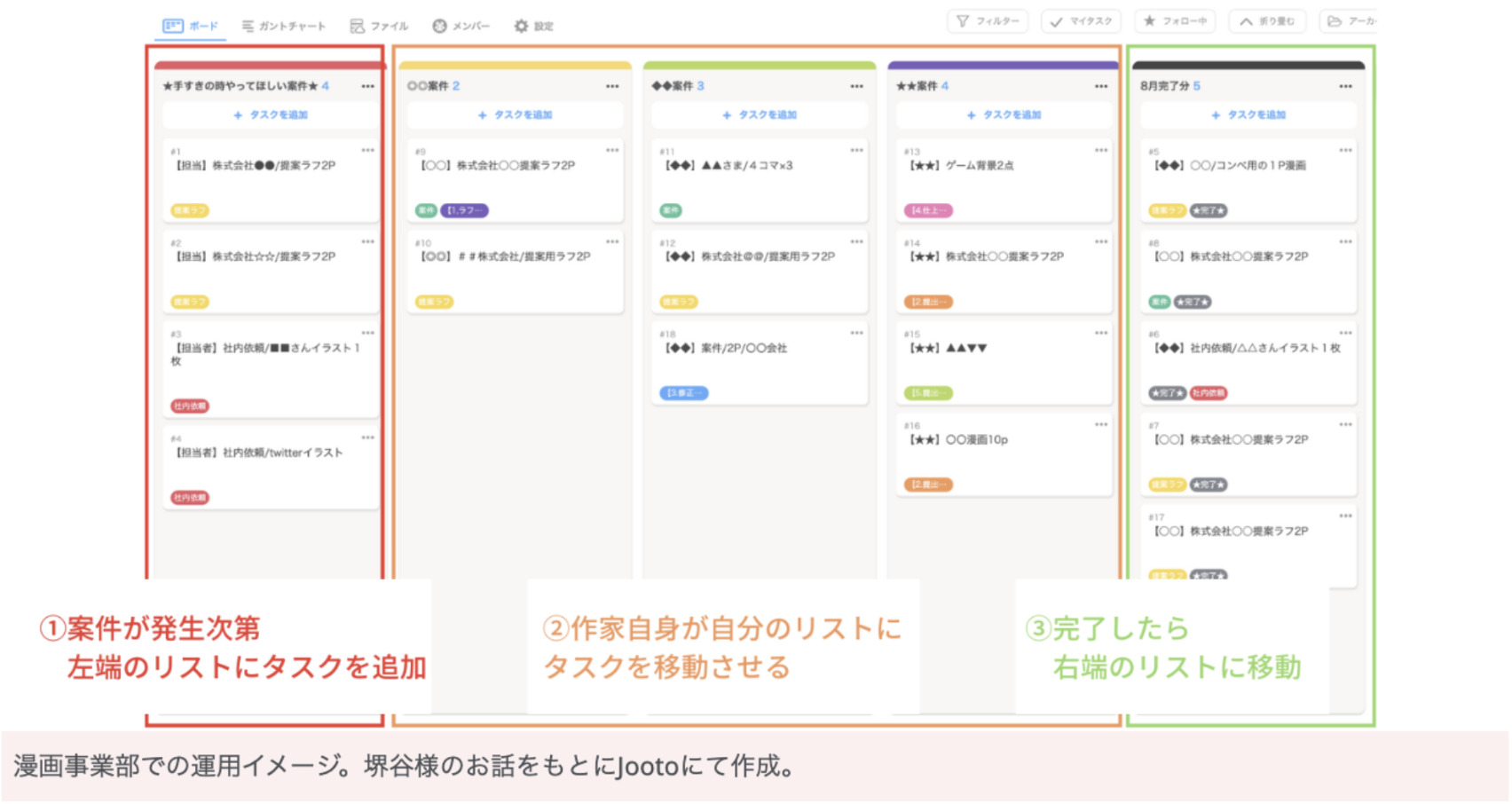The image size is (1512, 804).
Task: Open options of card #11 ▲▲さま/4コマ×3
Action: click(x=856, y=150)
